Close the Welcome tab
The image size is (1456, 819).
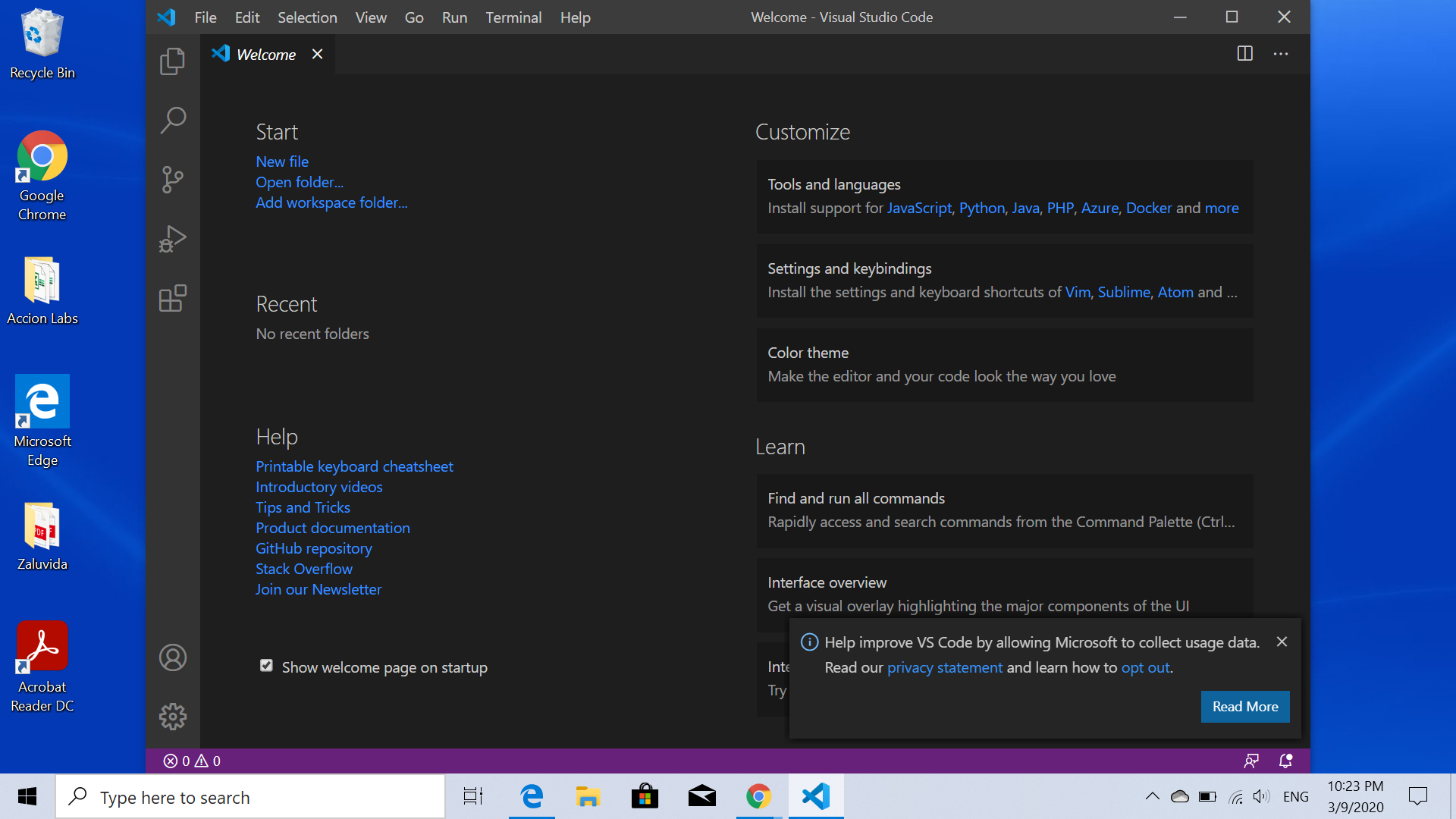[317, 54]
